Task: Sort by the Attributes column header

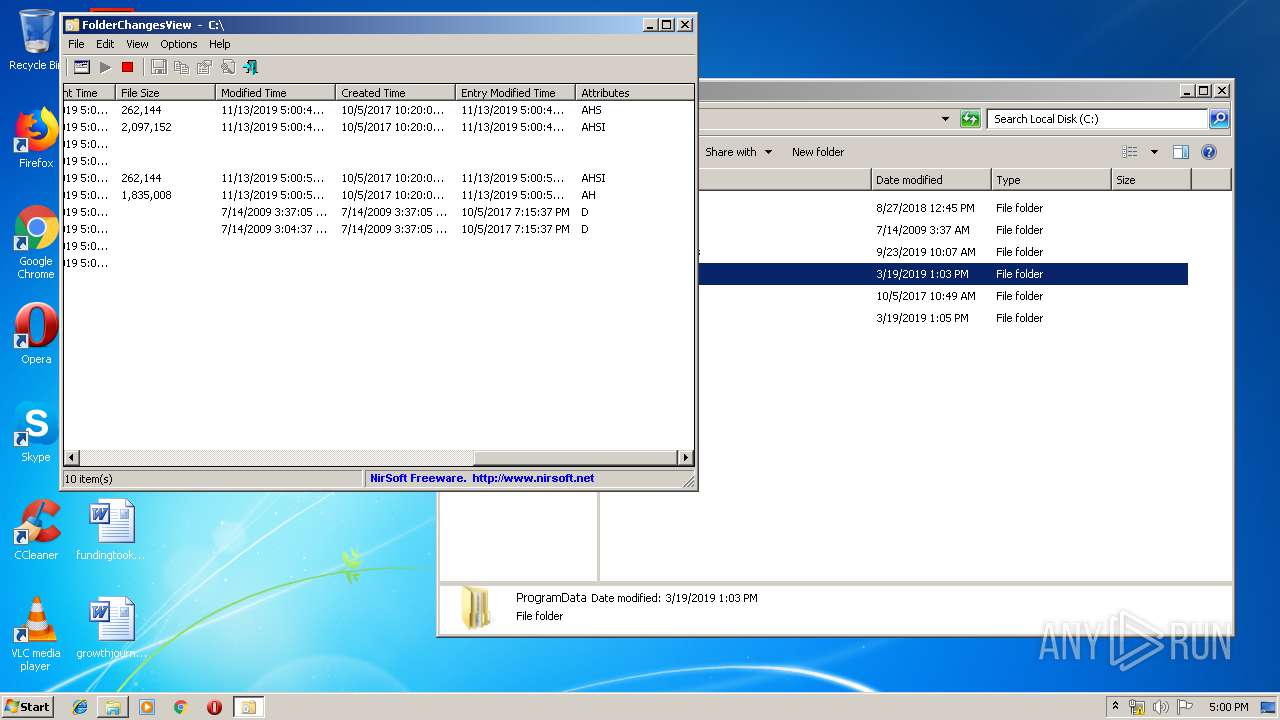Action: pos(634,93)
